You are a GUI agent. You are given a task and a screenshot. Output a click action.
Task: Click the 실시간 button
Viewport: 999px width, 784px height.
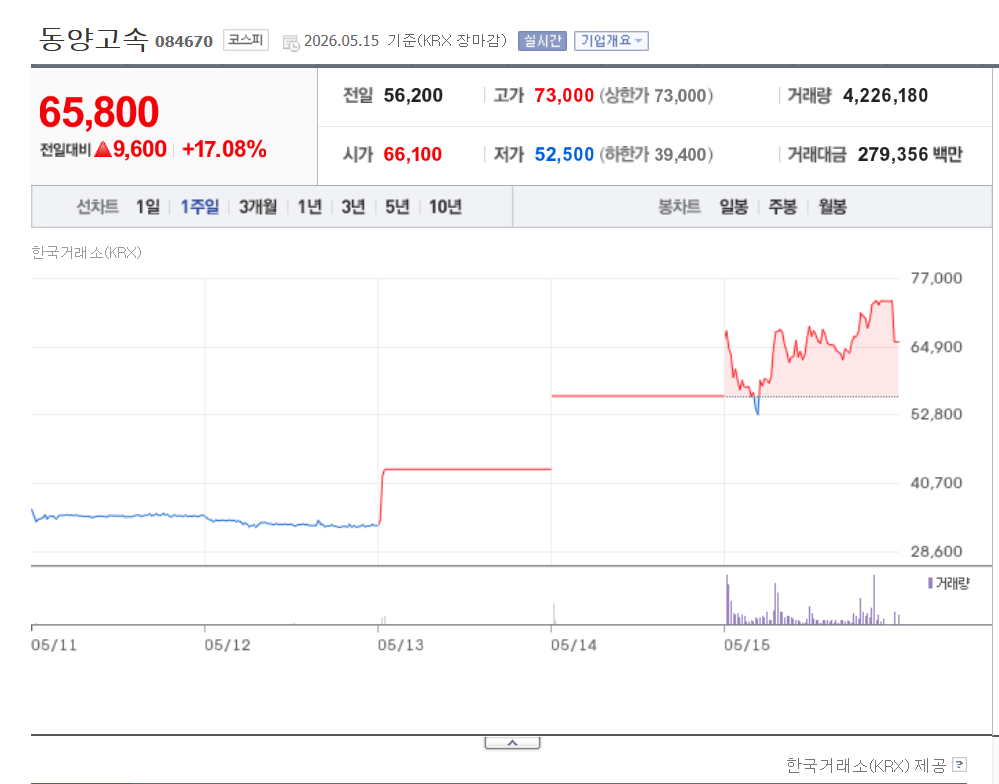point(542,41)
